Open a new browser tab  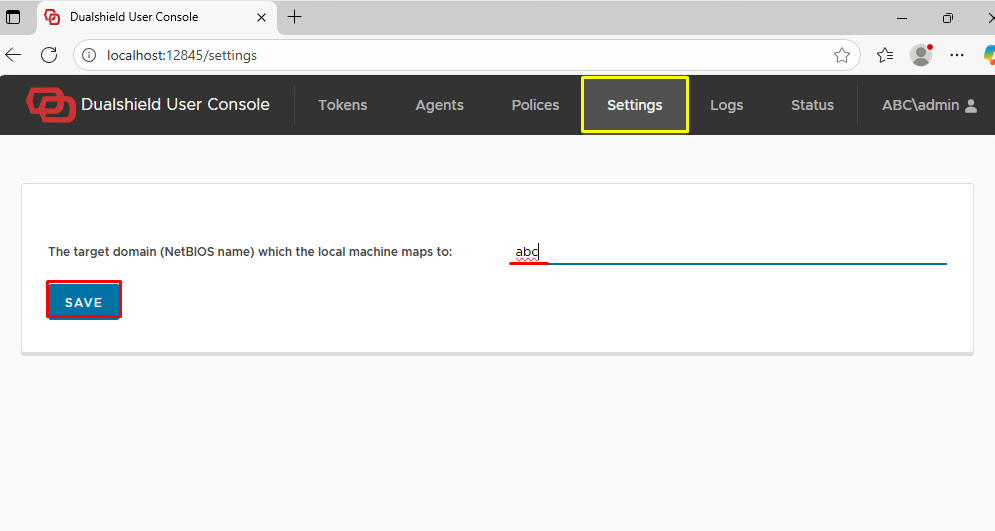tap(295, 17)
